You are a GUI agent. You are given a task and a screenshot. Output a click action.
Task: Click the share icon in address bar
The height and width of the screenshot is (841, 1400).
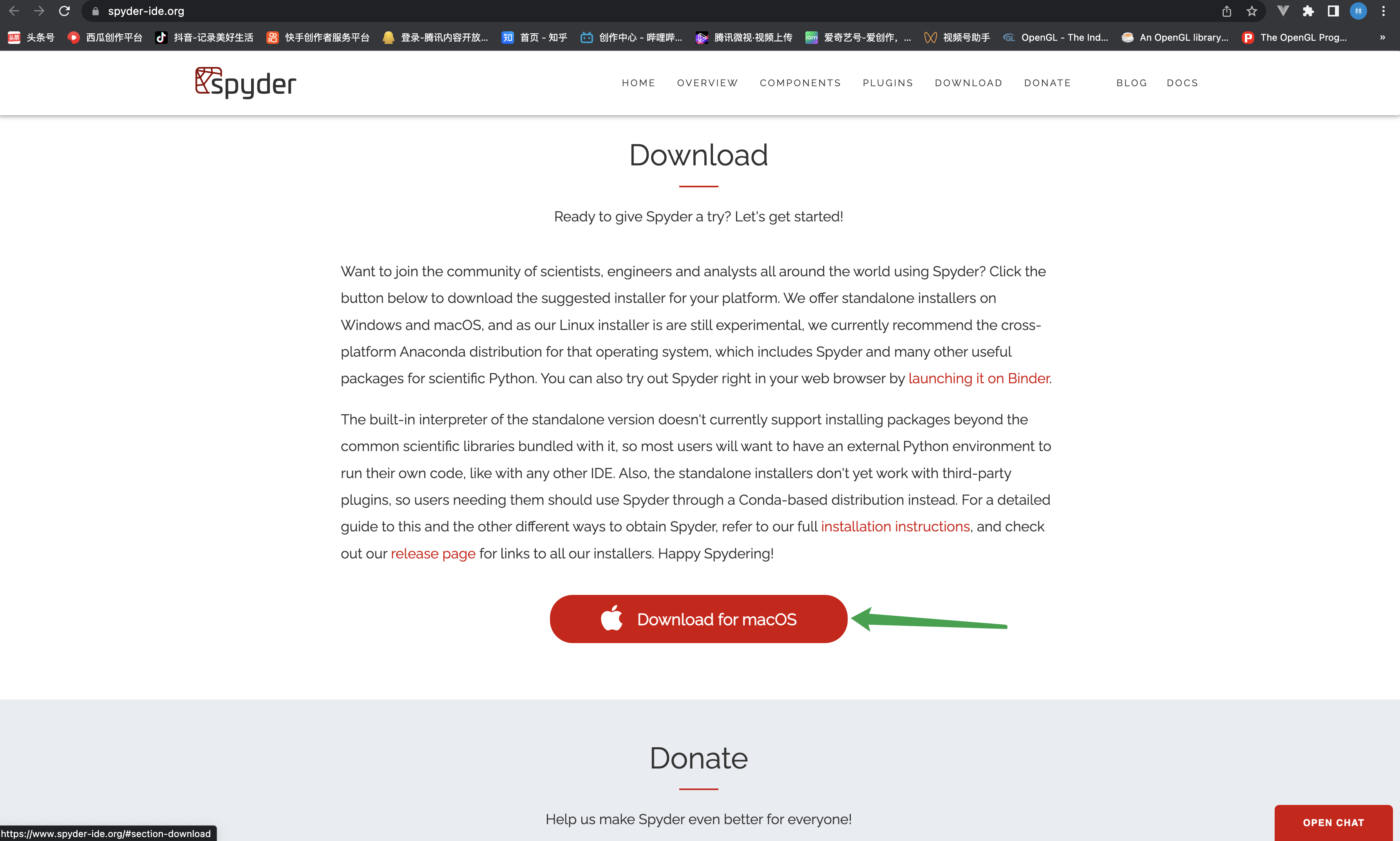[x=1227, y=11]
